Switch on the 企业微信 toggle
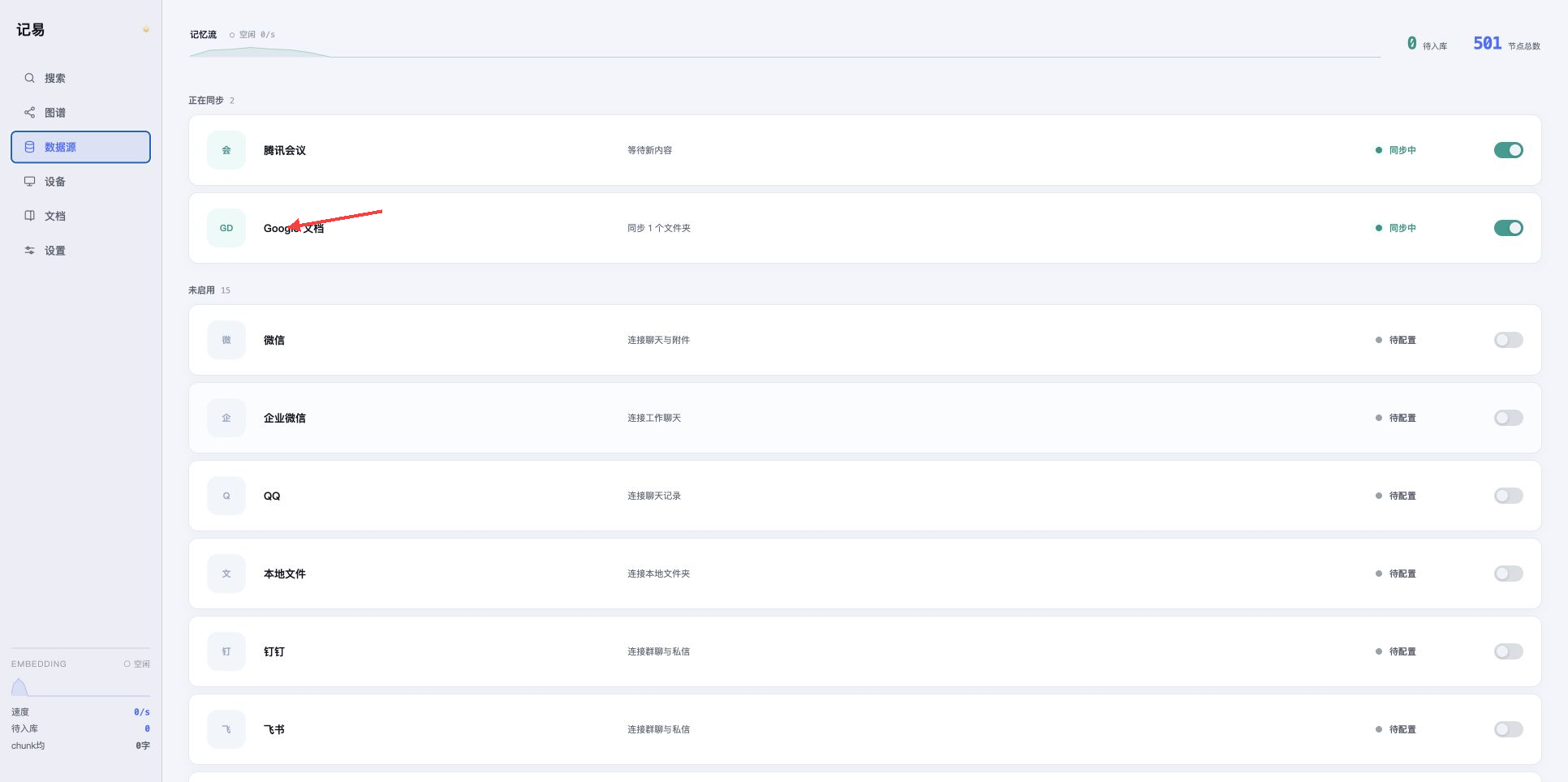This screenshot has height=782, width=1568. point(1508,418)
